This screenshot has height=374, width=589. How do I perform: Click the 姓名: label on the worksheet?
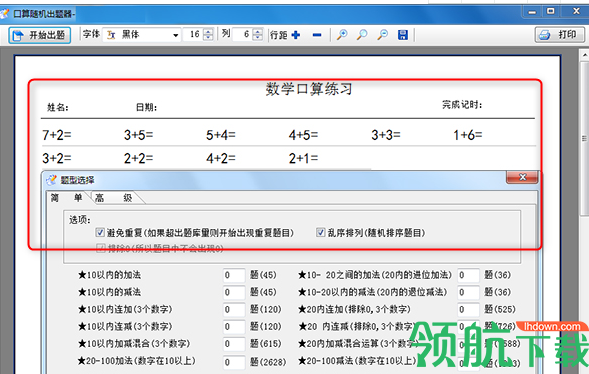[x=57, y=108]
